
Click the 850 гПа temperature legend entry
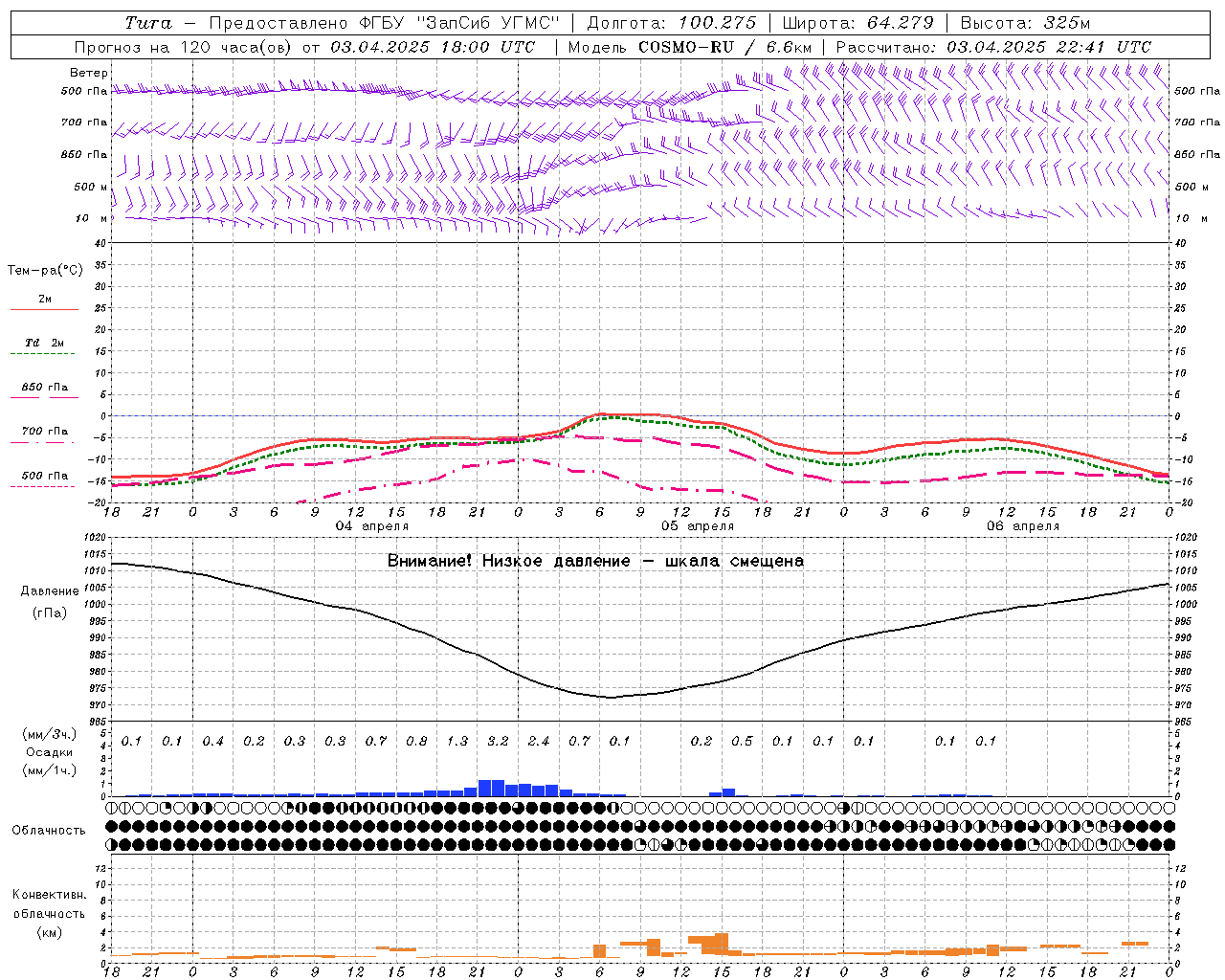pos(44,388)
